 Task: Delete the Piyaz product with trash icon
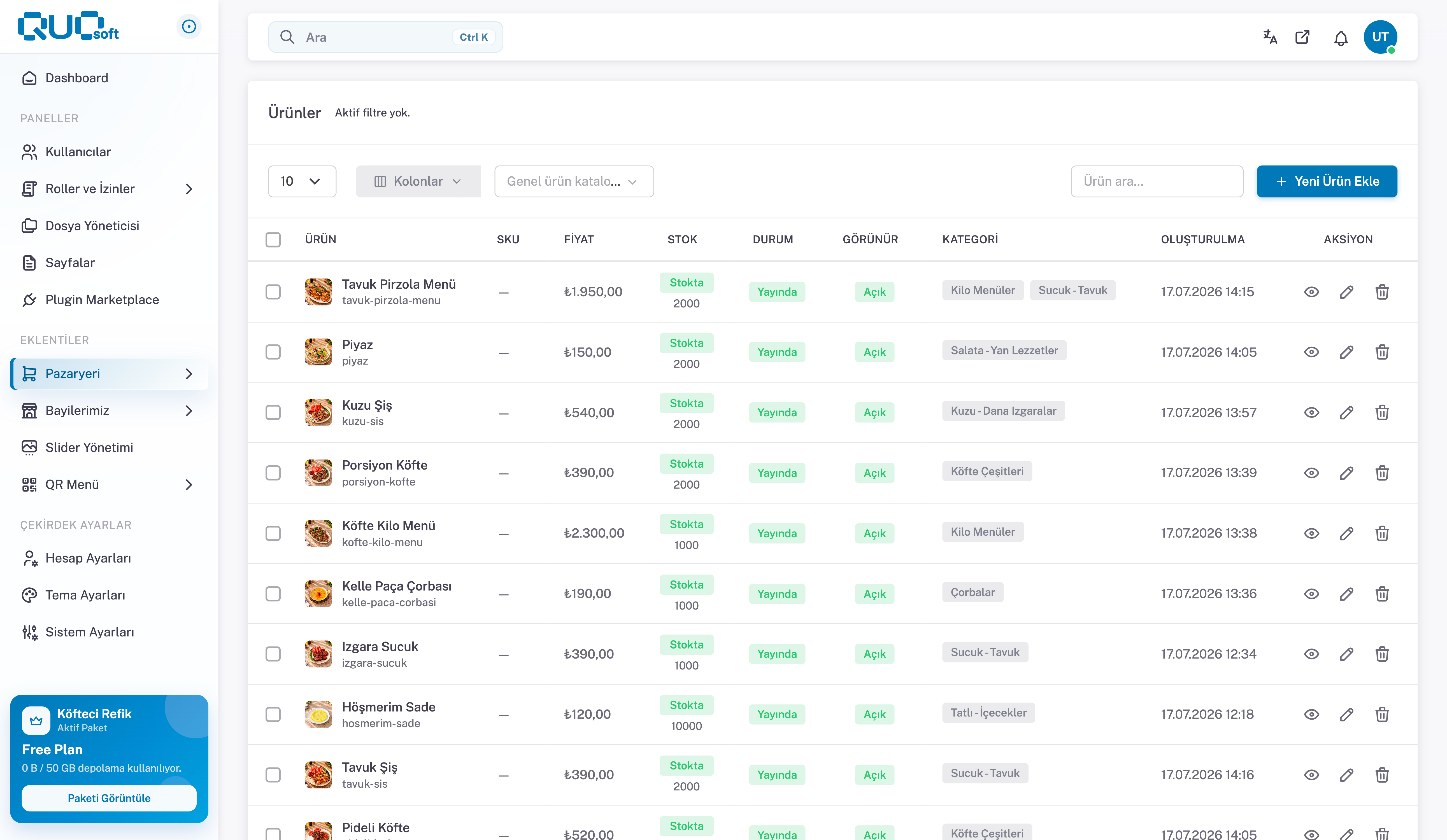click(1381, 352)
